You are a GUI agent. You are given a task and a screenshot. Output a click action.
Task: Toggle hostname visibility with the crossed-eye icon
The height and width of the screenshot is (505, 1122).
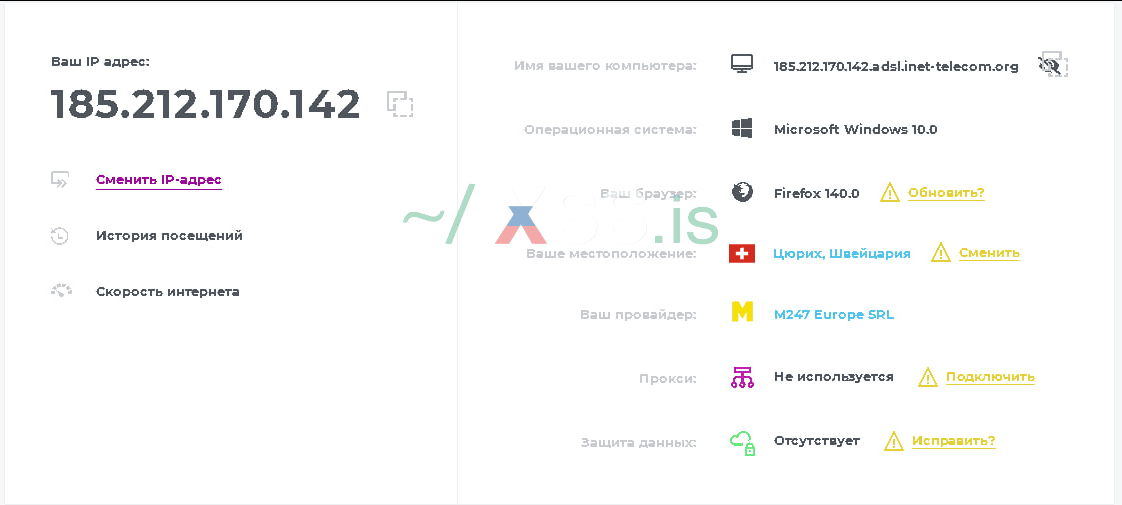1052,66
